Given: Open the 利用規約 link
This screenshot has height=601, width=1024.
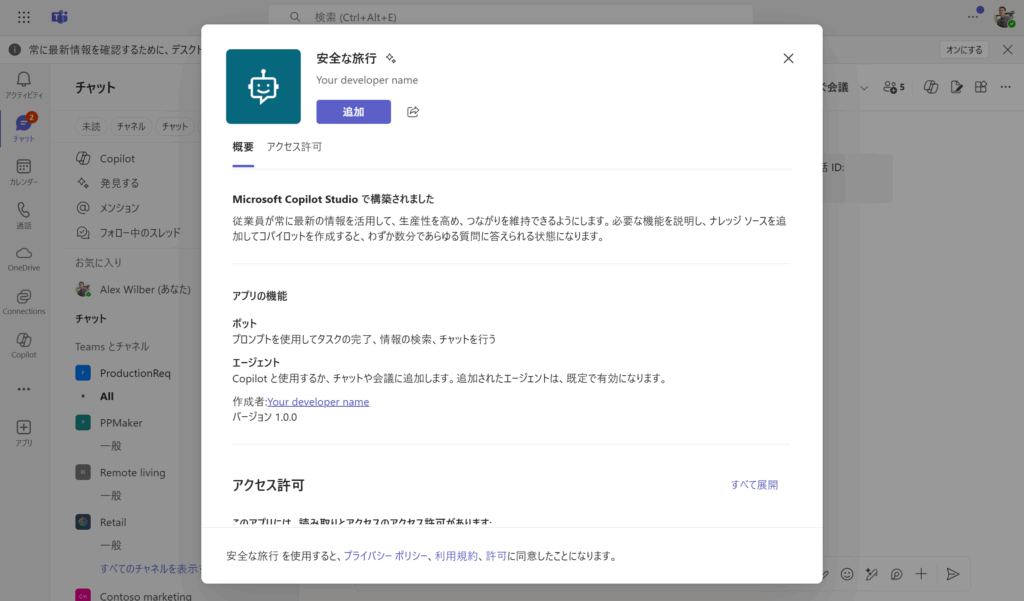Looking at the screenshot, I should click(456, 556).
